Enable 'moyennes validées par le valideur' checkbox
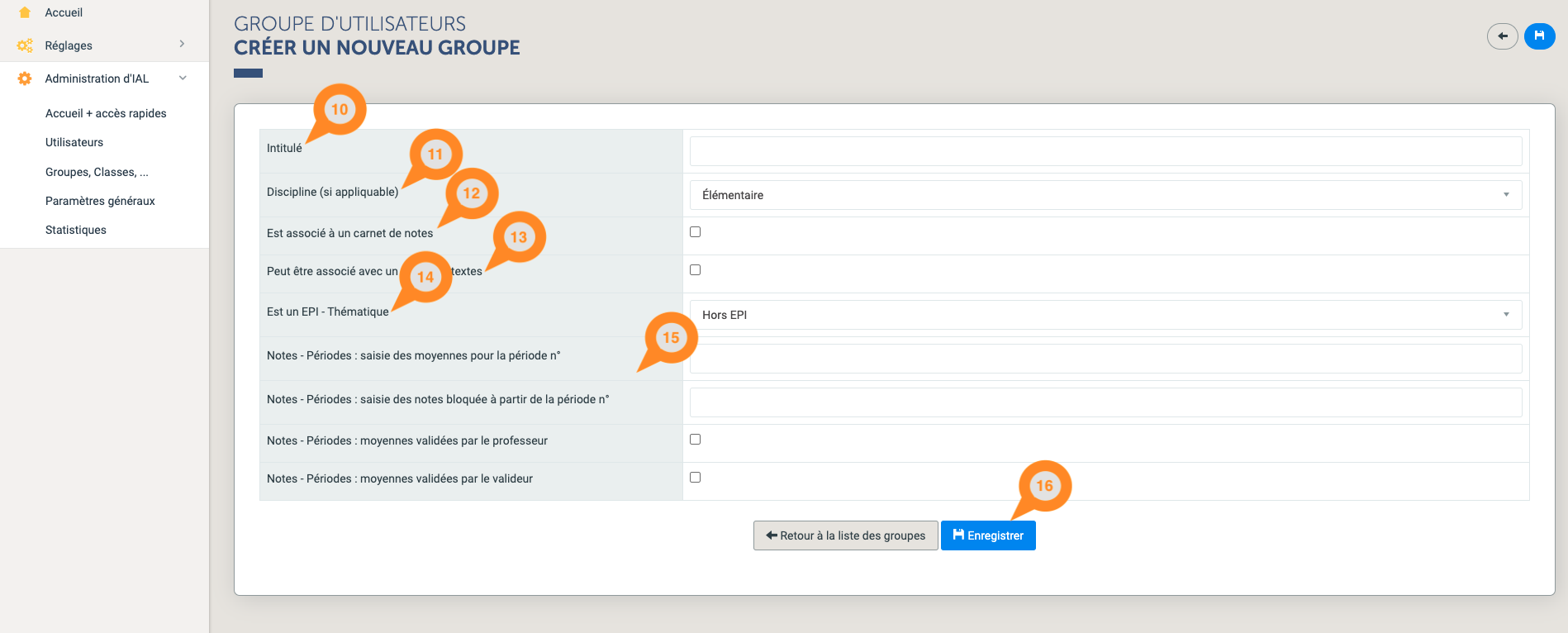The height and width of the screenshot is (633, 1568). (695, 478)
